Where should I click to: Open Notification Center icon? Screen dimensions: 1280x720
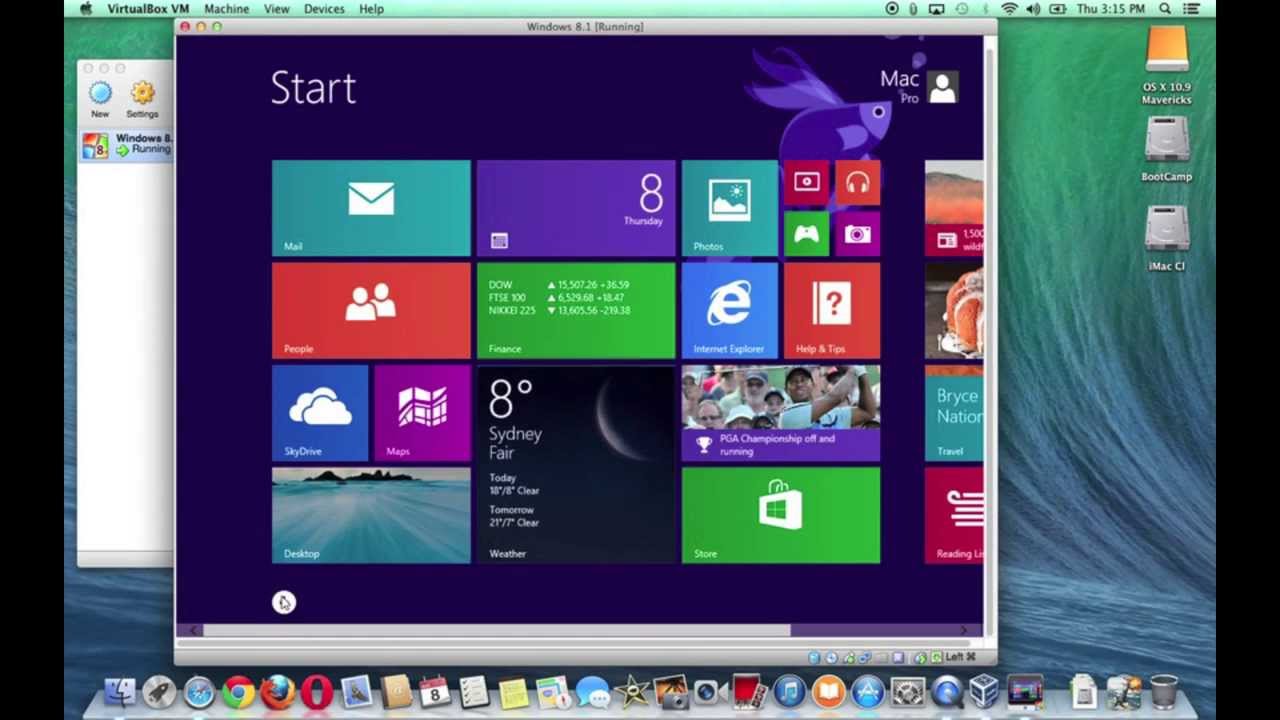(x=1192, y=9)
